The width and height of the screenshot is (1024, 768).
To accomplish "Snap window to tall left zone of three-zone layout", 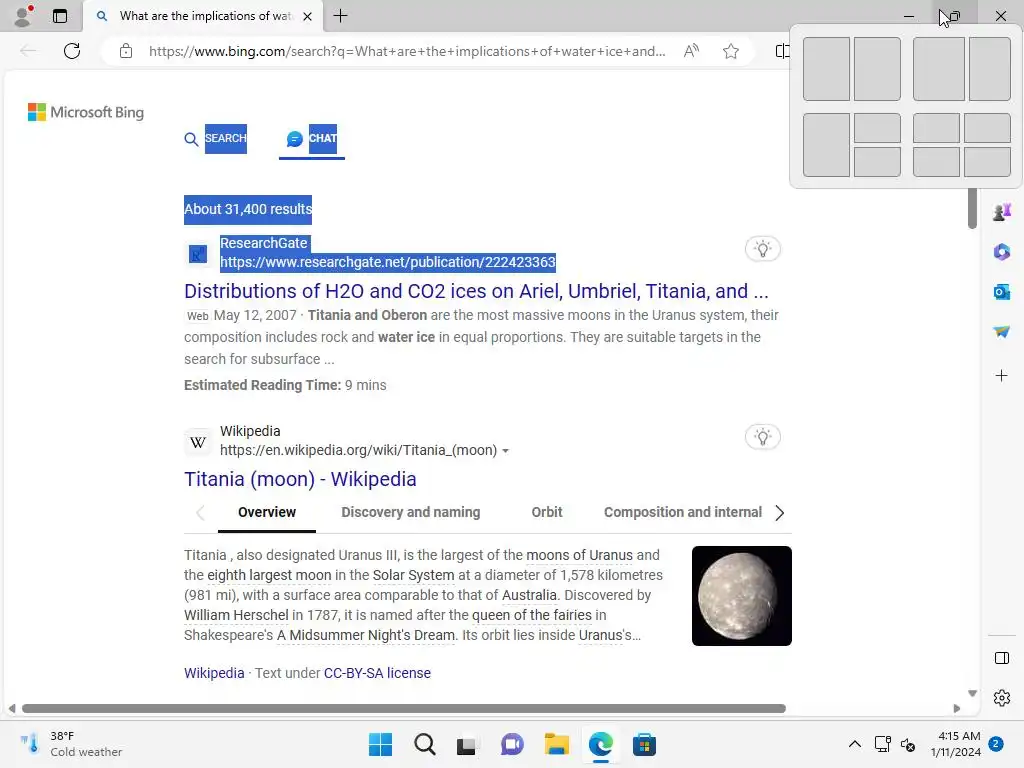I will (x=826, y=145).
